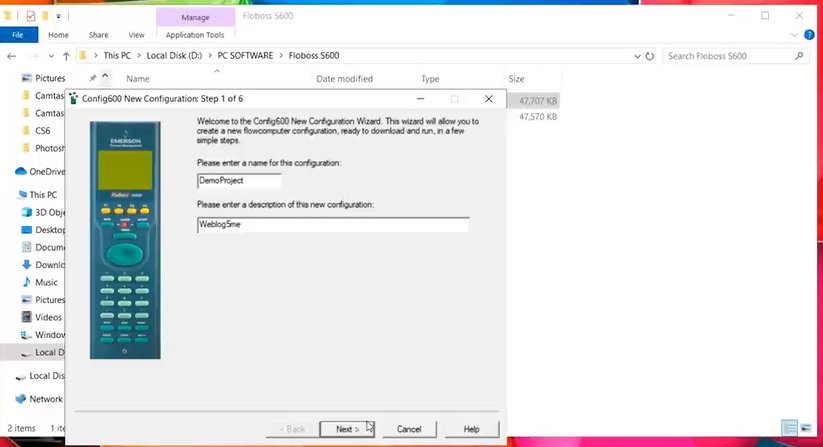
Task: Click PC SOFTWARE in the address breadcrumb
Action: click(x=251, y=56)
